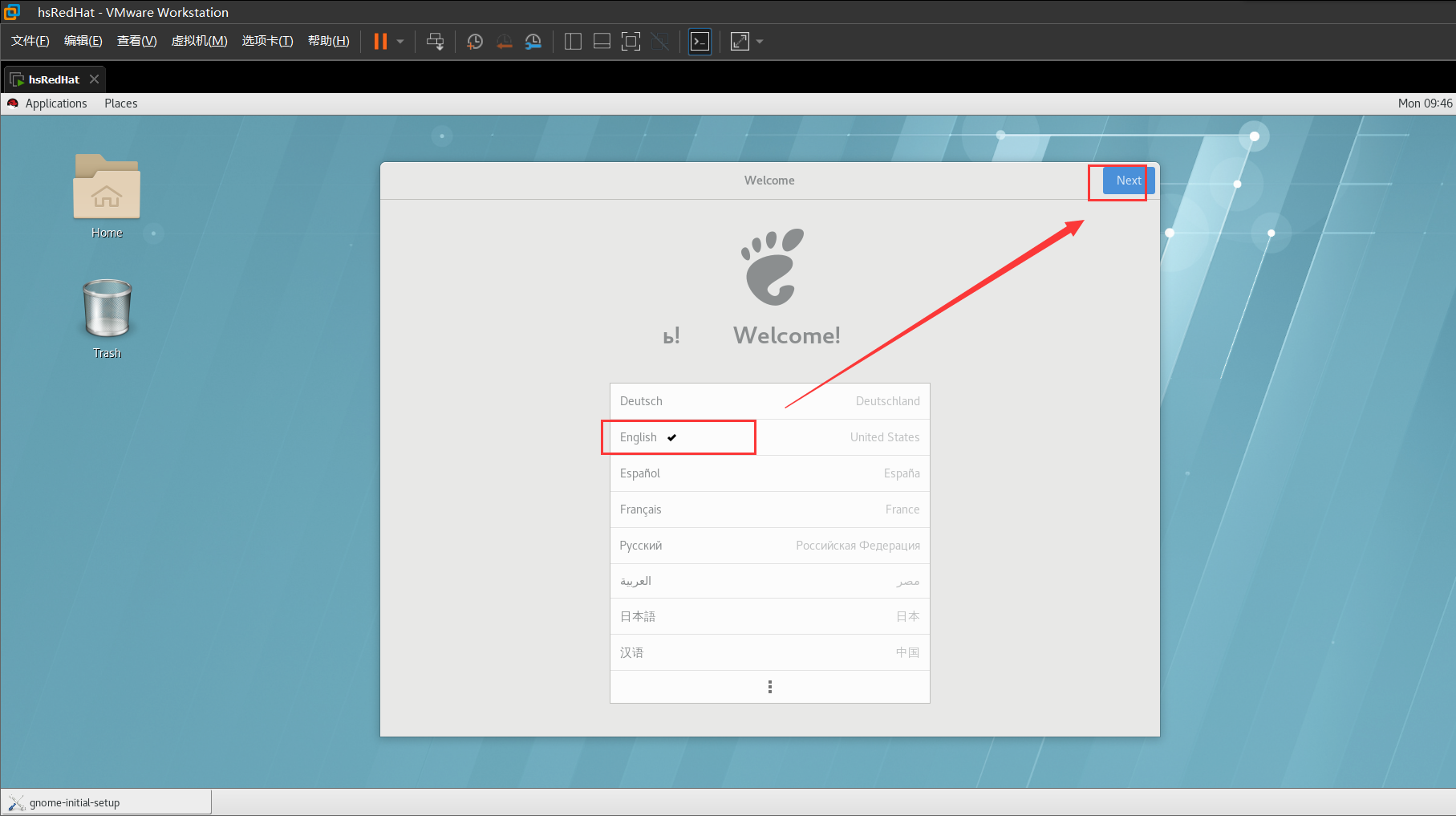Choose 汉语 from the language list
Screen dimensions: 1456x816
pos(769,652)
